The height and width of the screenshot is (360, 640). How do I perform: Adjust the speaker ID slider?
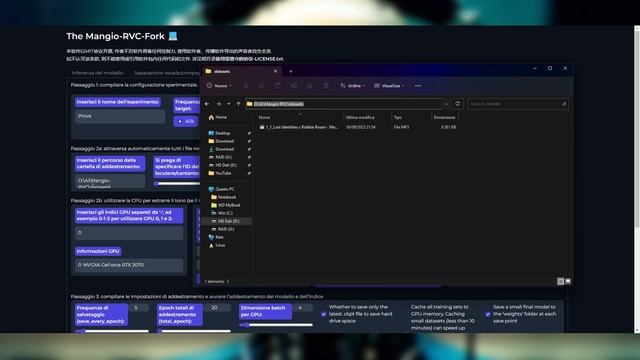click(x=177, y=184)
